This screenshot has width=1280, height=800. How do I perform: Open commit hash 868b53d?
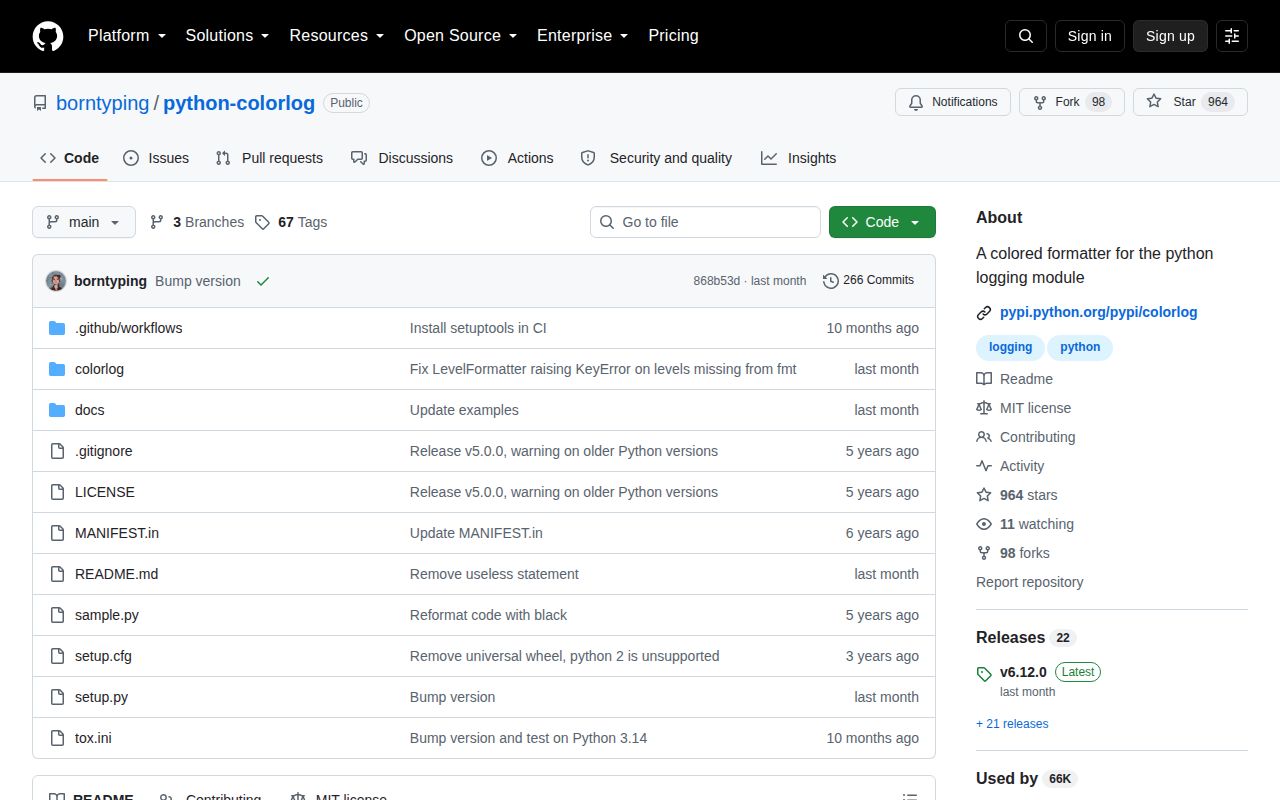pos(716,281)
